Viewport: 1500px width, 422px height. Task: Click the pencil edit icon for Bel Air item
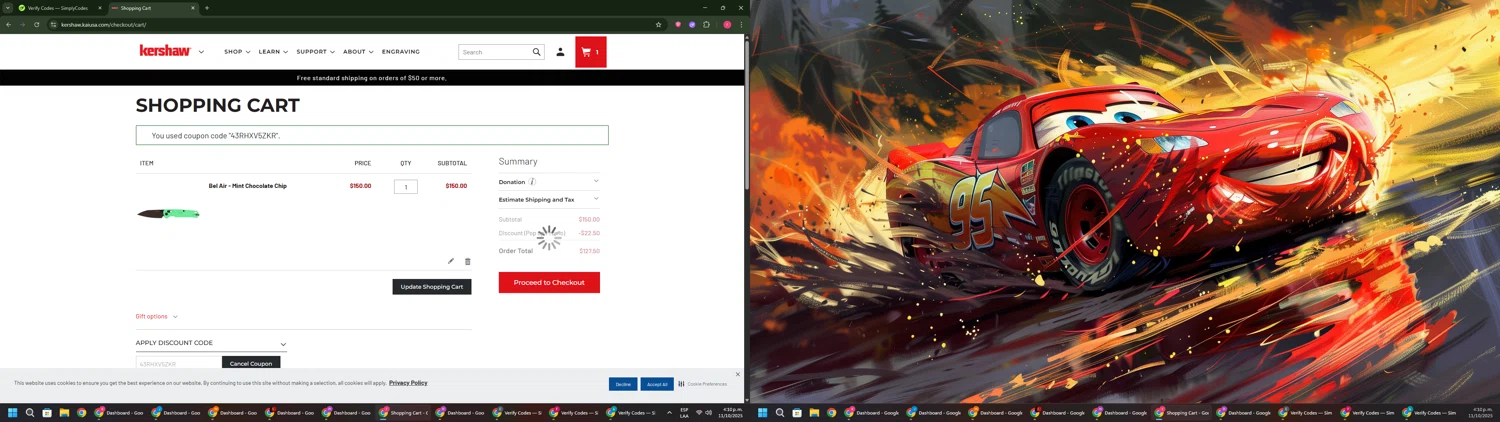tap(451, 261)
